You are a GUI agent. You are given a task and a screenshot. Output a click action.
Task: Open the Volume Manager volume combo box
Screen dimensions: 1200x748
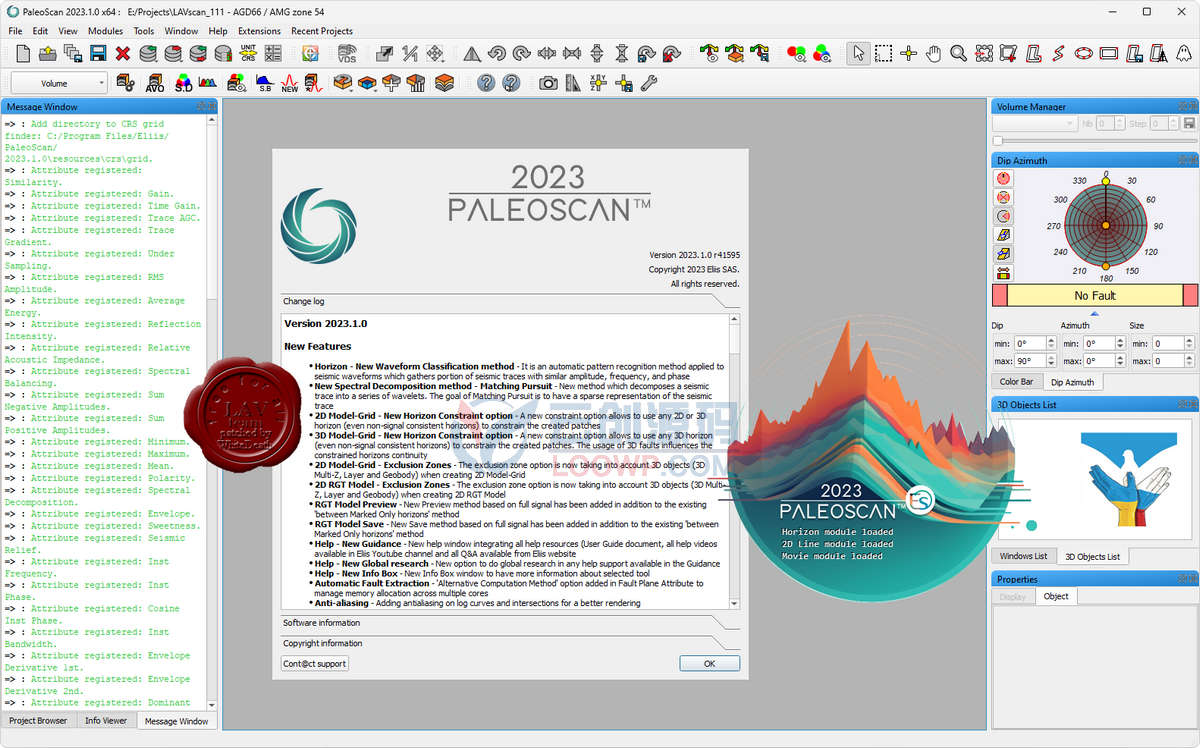[1034, 123]
